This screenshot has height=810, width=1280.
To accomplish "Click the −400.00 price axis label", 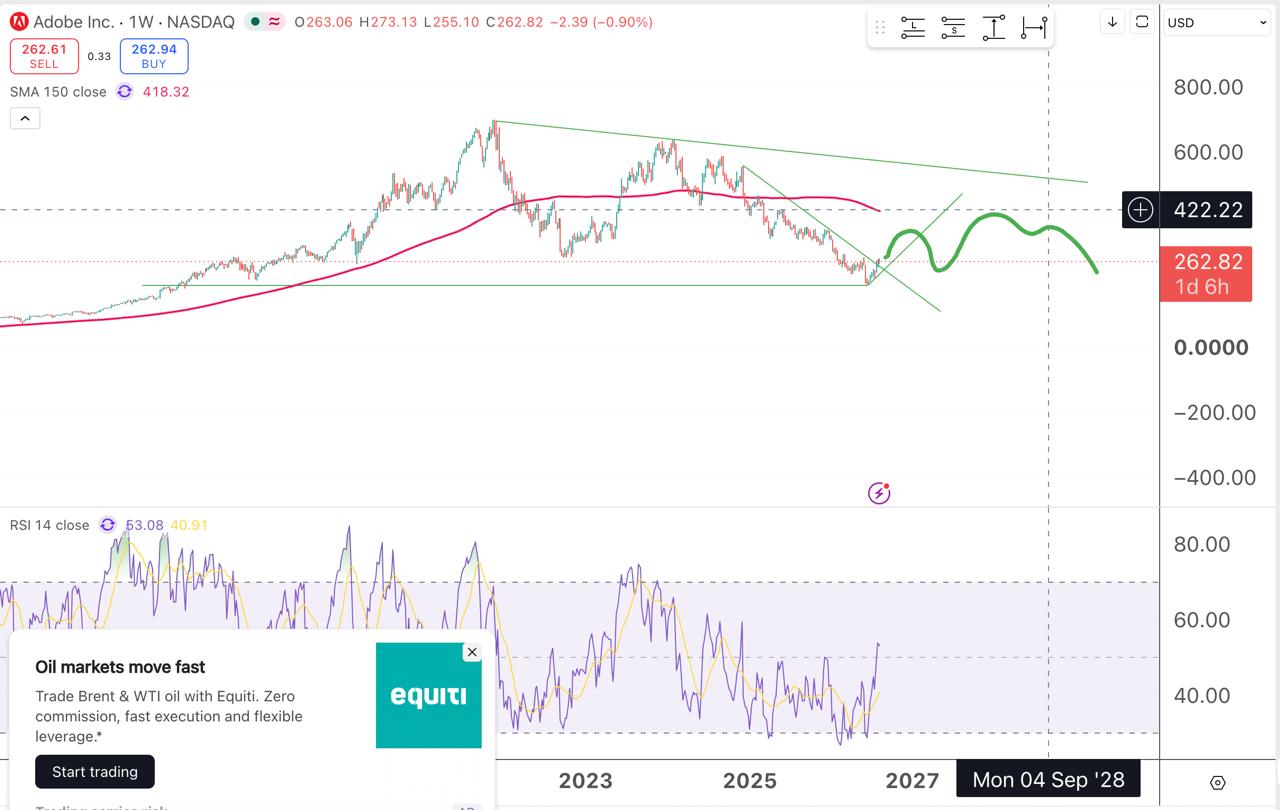I will [x=1214, y=477].
